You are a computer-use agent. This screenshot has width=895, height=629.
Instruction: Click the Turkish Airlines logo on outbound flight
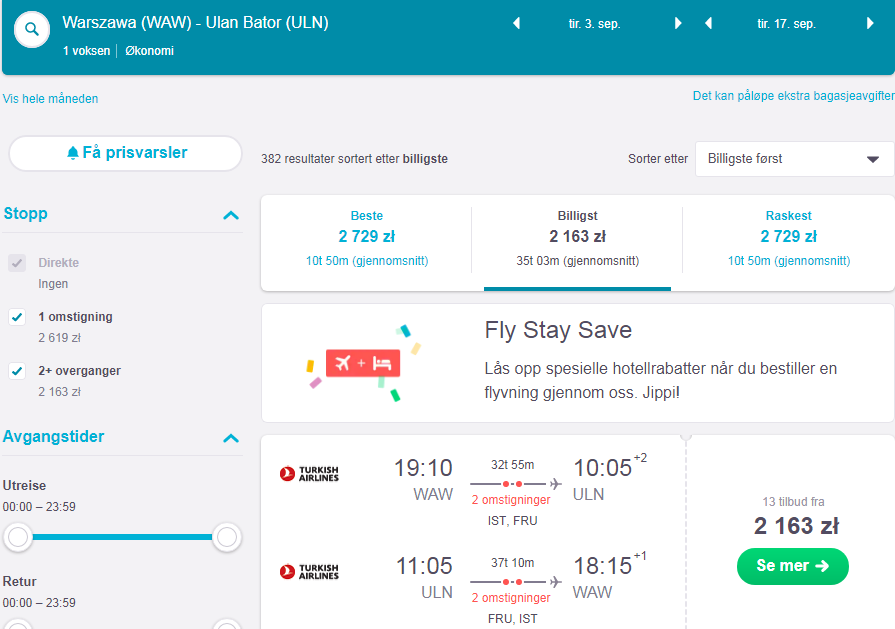click(x=309, y=474)
